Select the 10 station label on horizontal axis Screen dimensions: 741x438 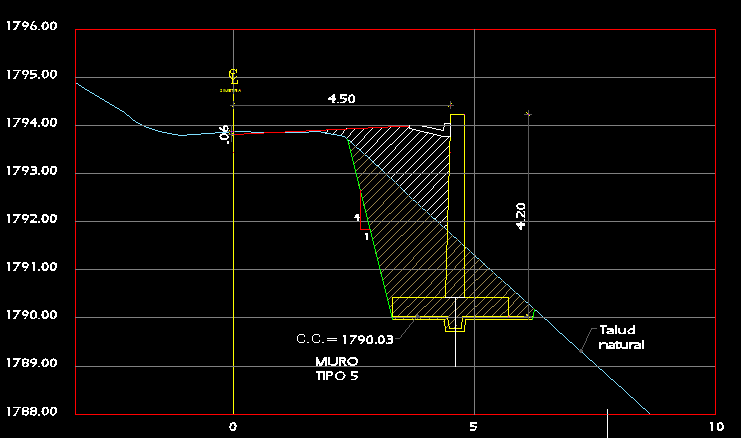click(x=714, y=427)
